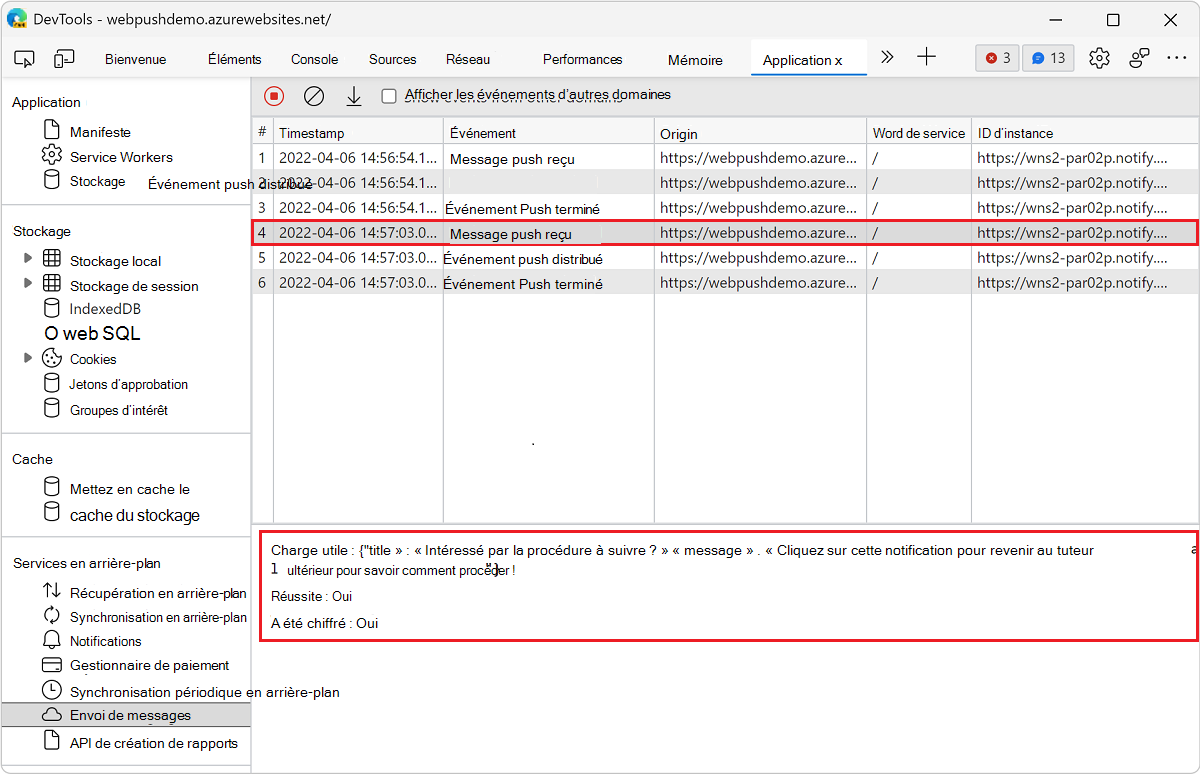Select row 4 Message push reçu
Image resolution: width=1200 pixels, height=774 pixels.
[x=726, y=232]
